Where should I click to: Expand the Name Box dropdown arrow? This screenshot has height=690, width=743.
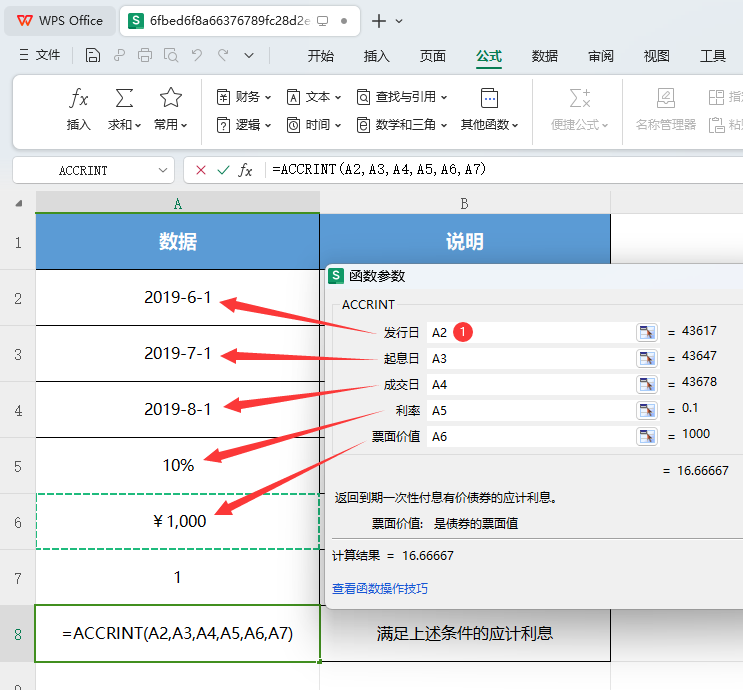click(164, 170)
